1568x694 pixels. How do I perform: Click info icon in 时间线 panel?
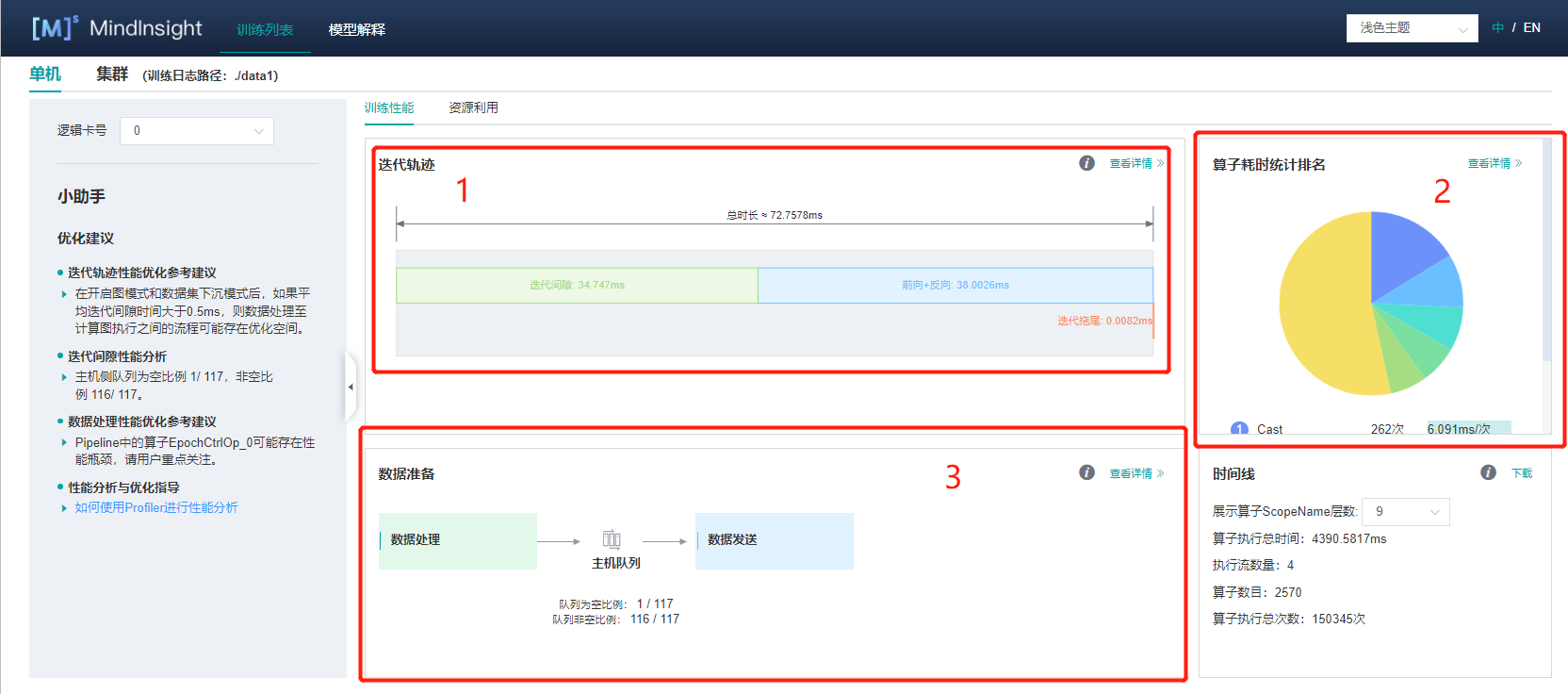1488,472
